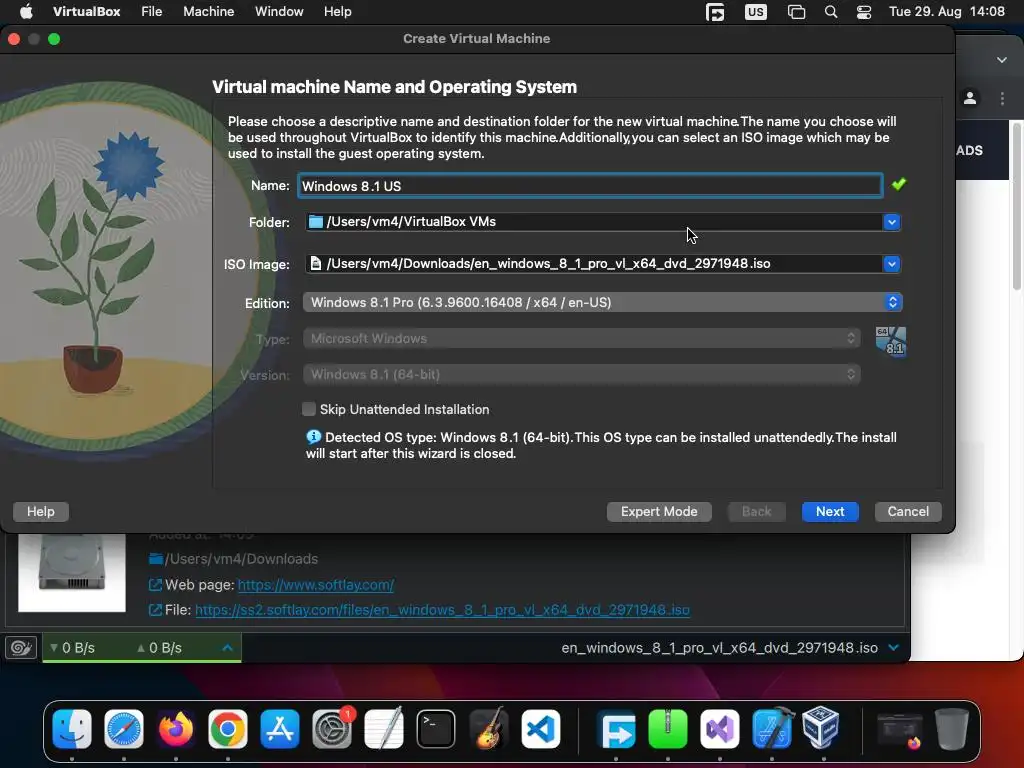Open Google Chrome from the Dock
The height and width of the screenshot is (768, 1024).
[x=227, y=728]
